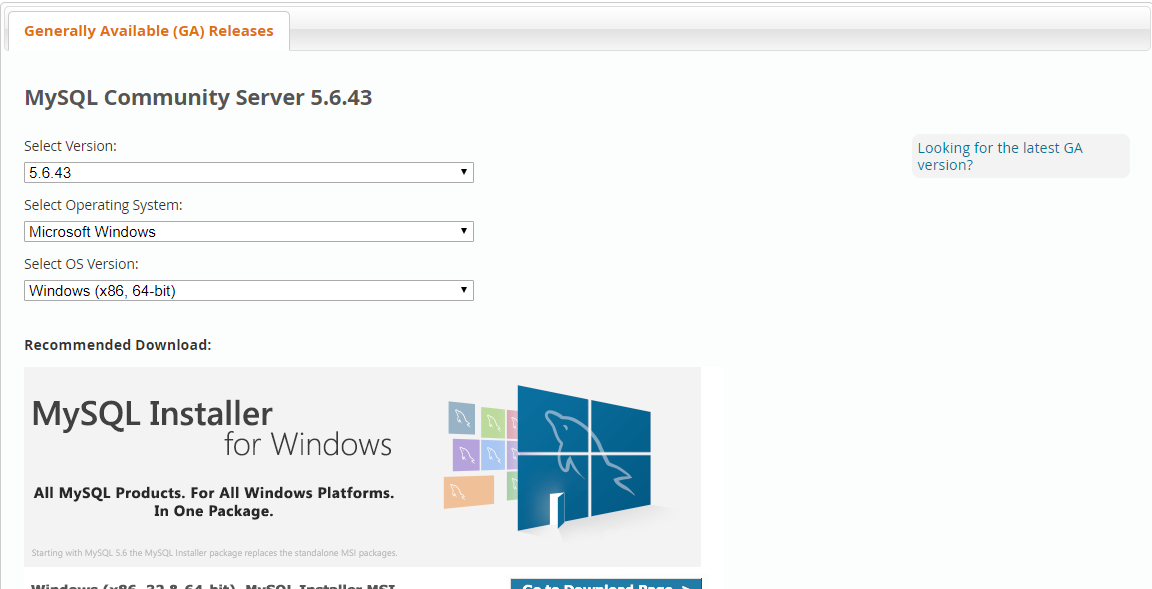Click the purple dolphin tile in the banner
1152x589 pixels.
click(466, 455)
